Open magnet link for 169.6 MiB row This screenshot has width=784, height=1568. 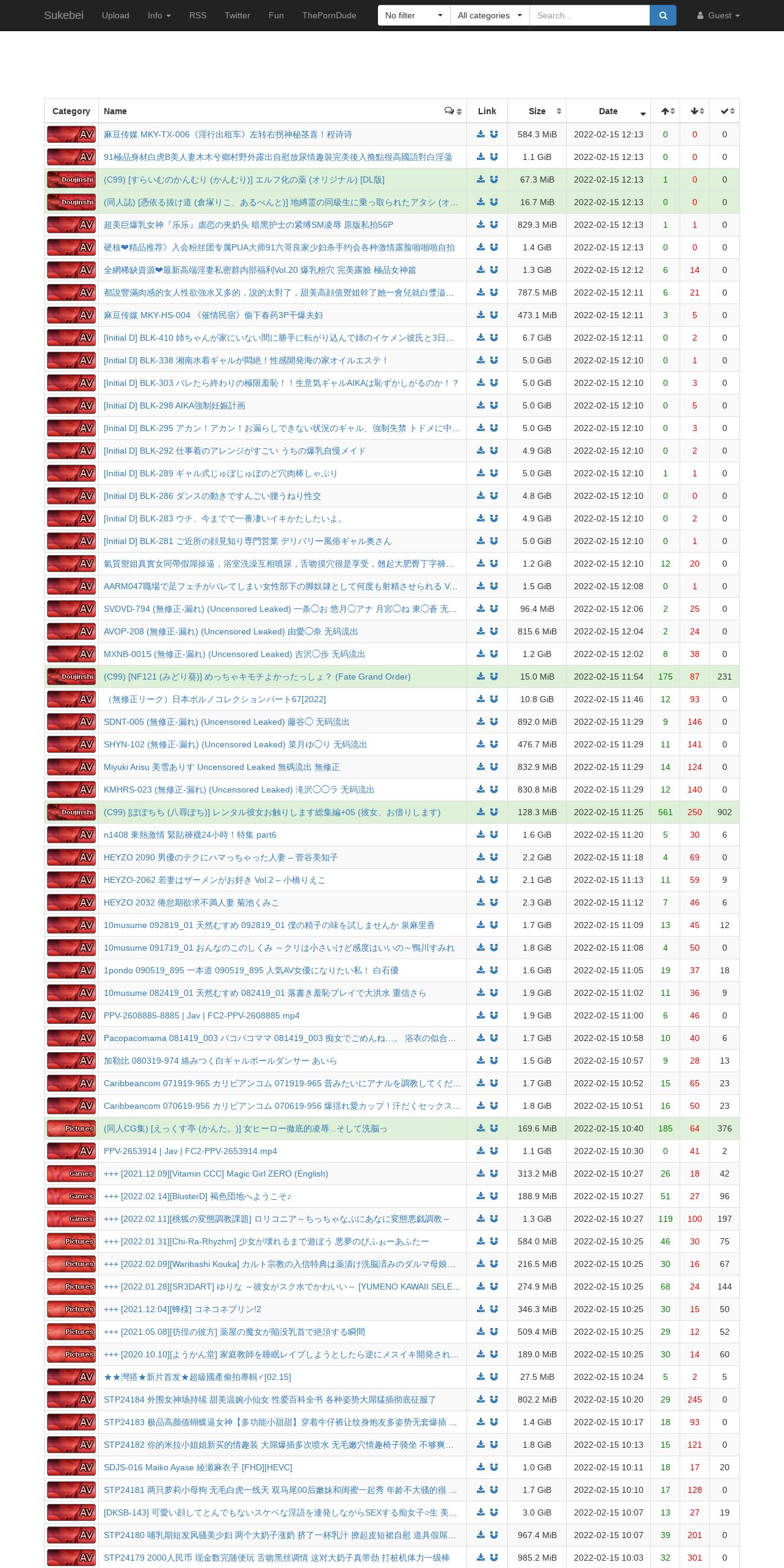(494, 1128)
